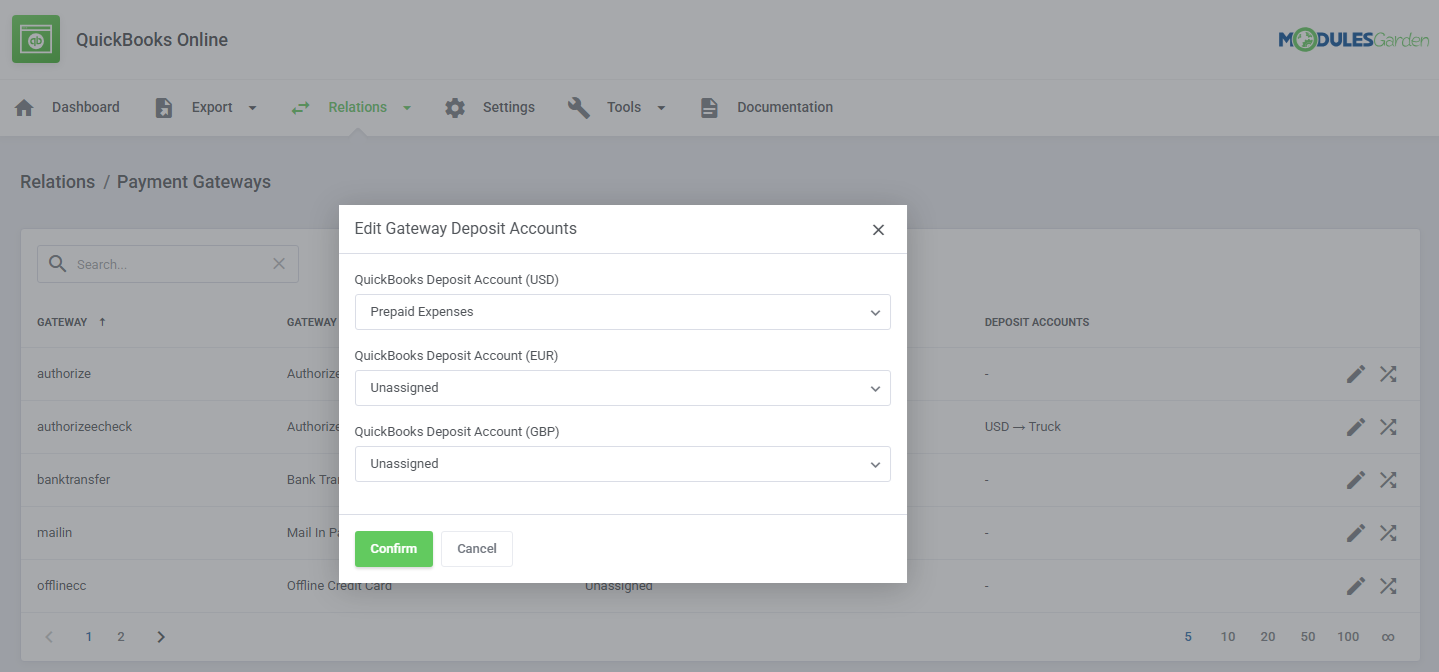Clear the search field with X icon
Viewport: 1439px width, 672px height.
[x=279, y=264]
